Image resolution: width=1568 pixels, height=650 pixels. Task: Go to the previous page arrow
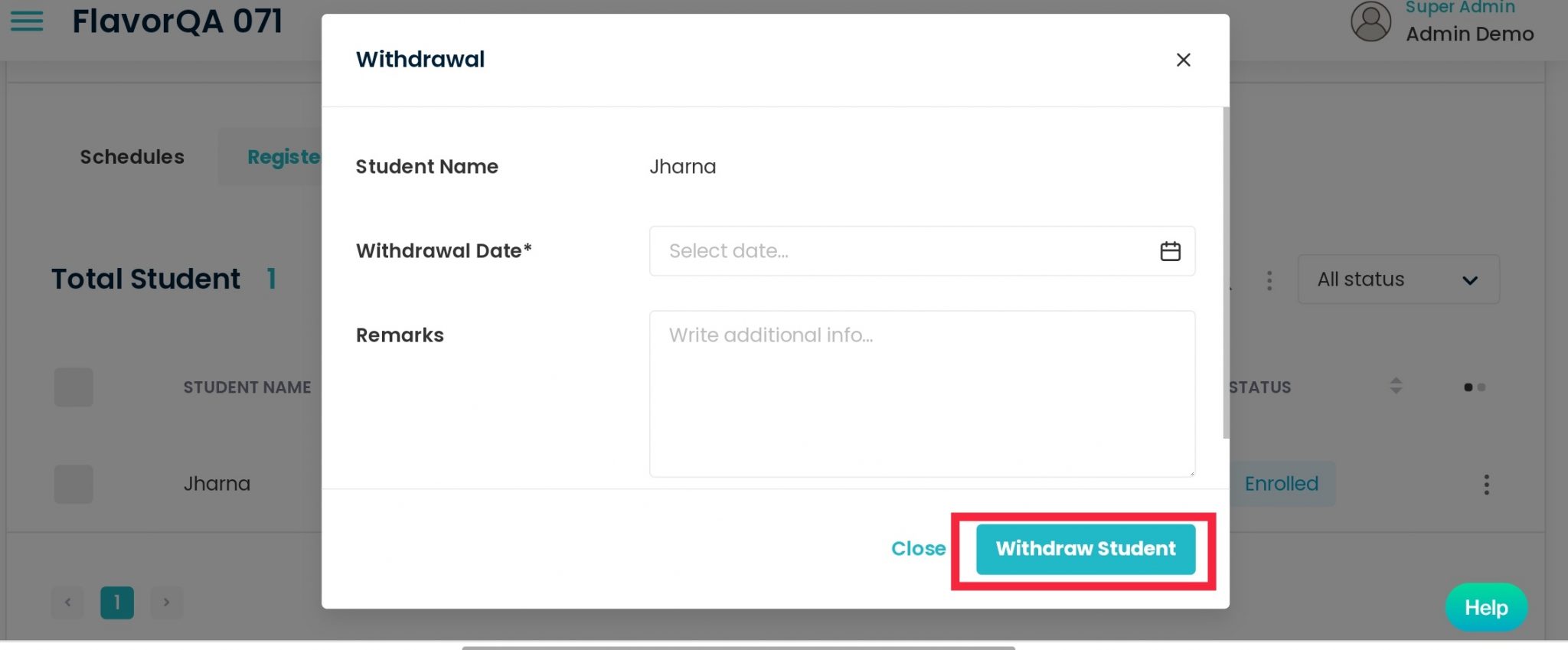pos(68,603)
